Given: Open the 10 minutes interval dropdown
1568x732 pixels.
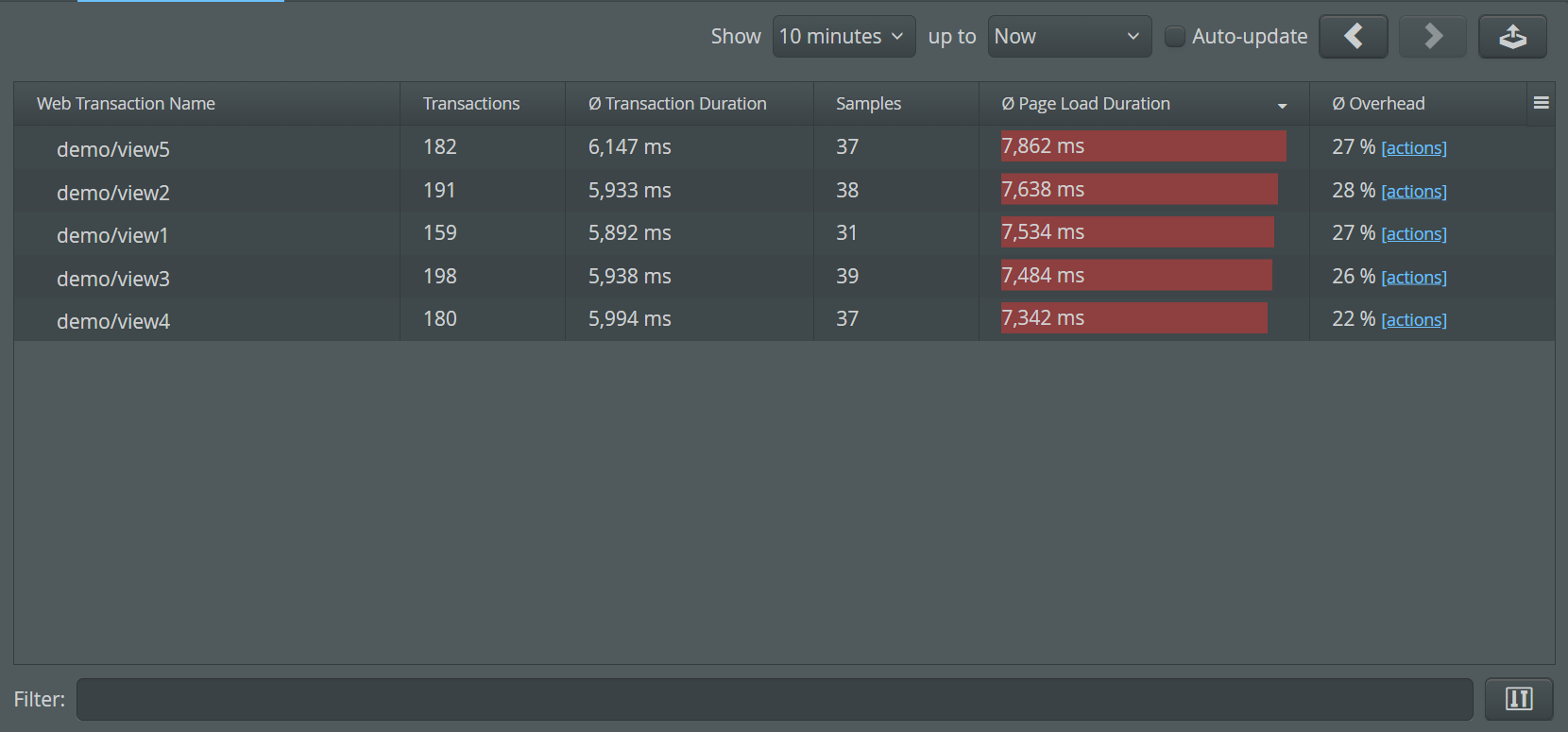Looking at the screenshot, I should tap(844, 37).
